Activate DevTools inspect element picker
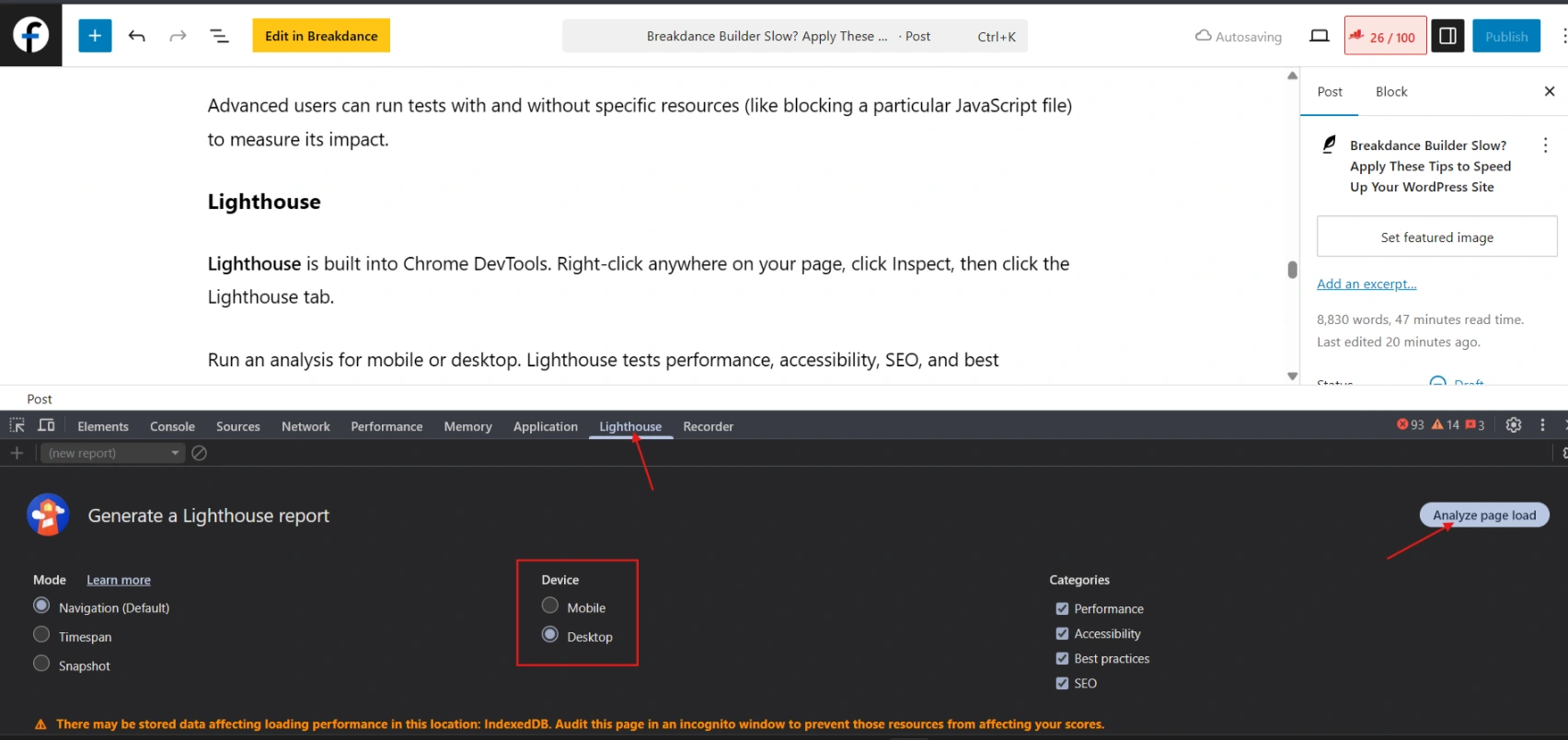1568x740 pixels. coord(17,425)
